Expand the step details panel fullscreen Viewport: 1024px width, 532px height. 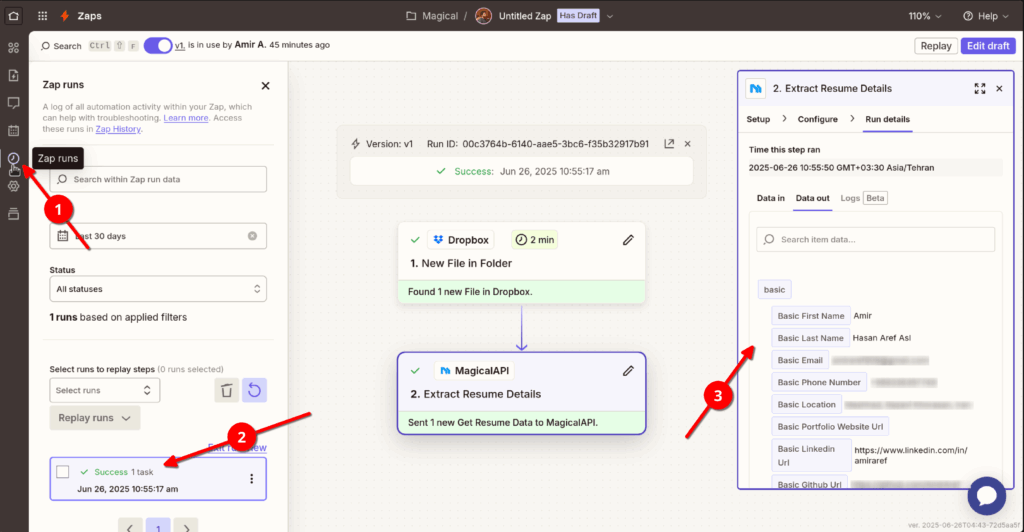(980, 88)
